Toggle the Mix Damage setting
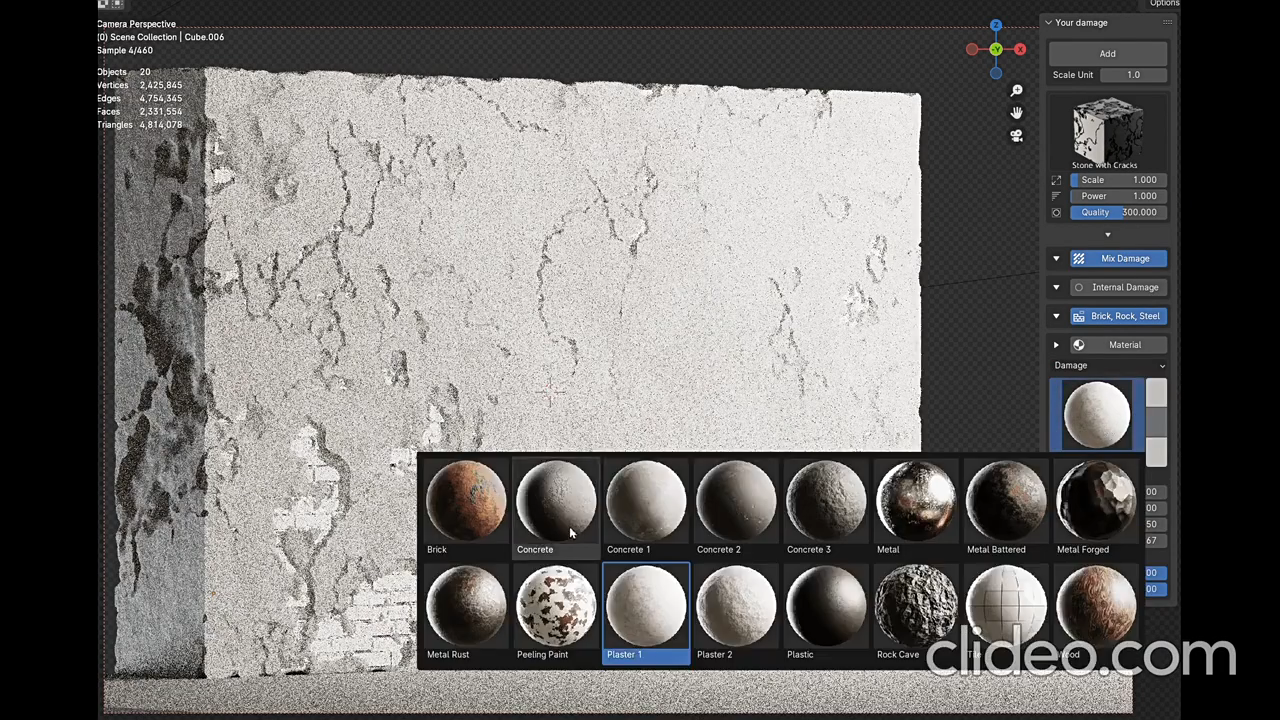Image resolution: width=1280 pixels, height=720 pixels. [x=1125, y=258]
